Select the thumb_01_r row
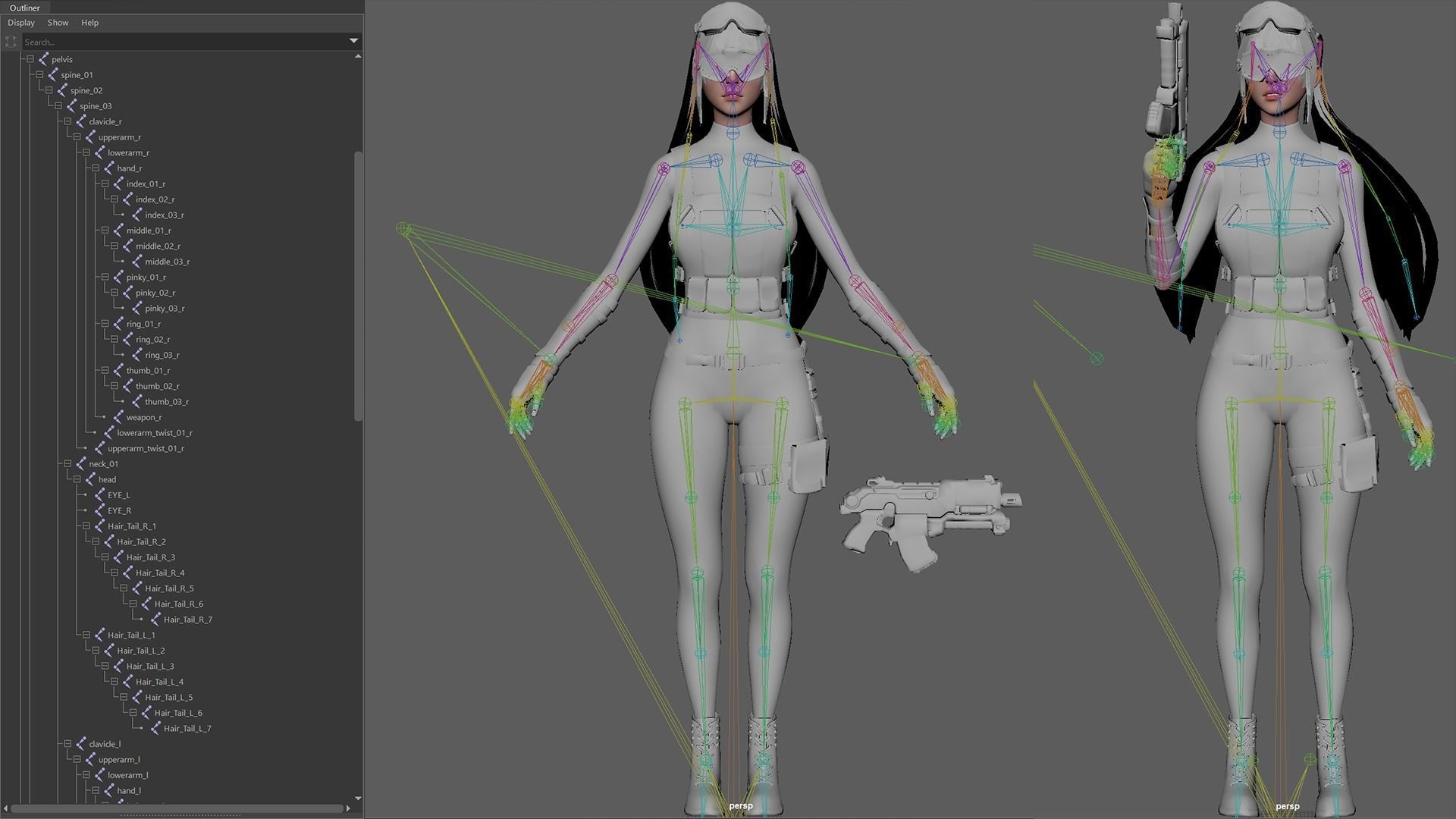The width and height of the screenshot is (1456, 819). (x=148, y=371)
